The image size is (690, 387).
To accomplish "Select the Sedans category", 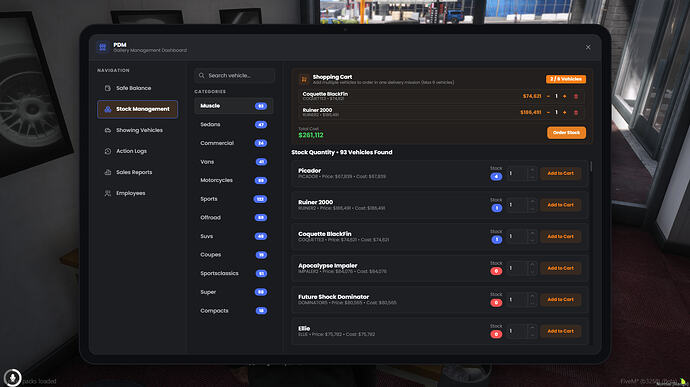I will click(234, 125).
